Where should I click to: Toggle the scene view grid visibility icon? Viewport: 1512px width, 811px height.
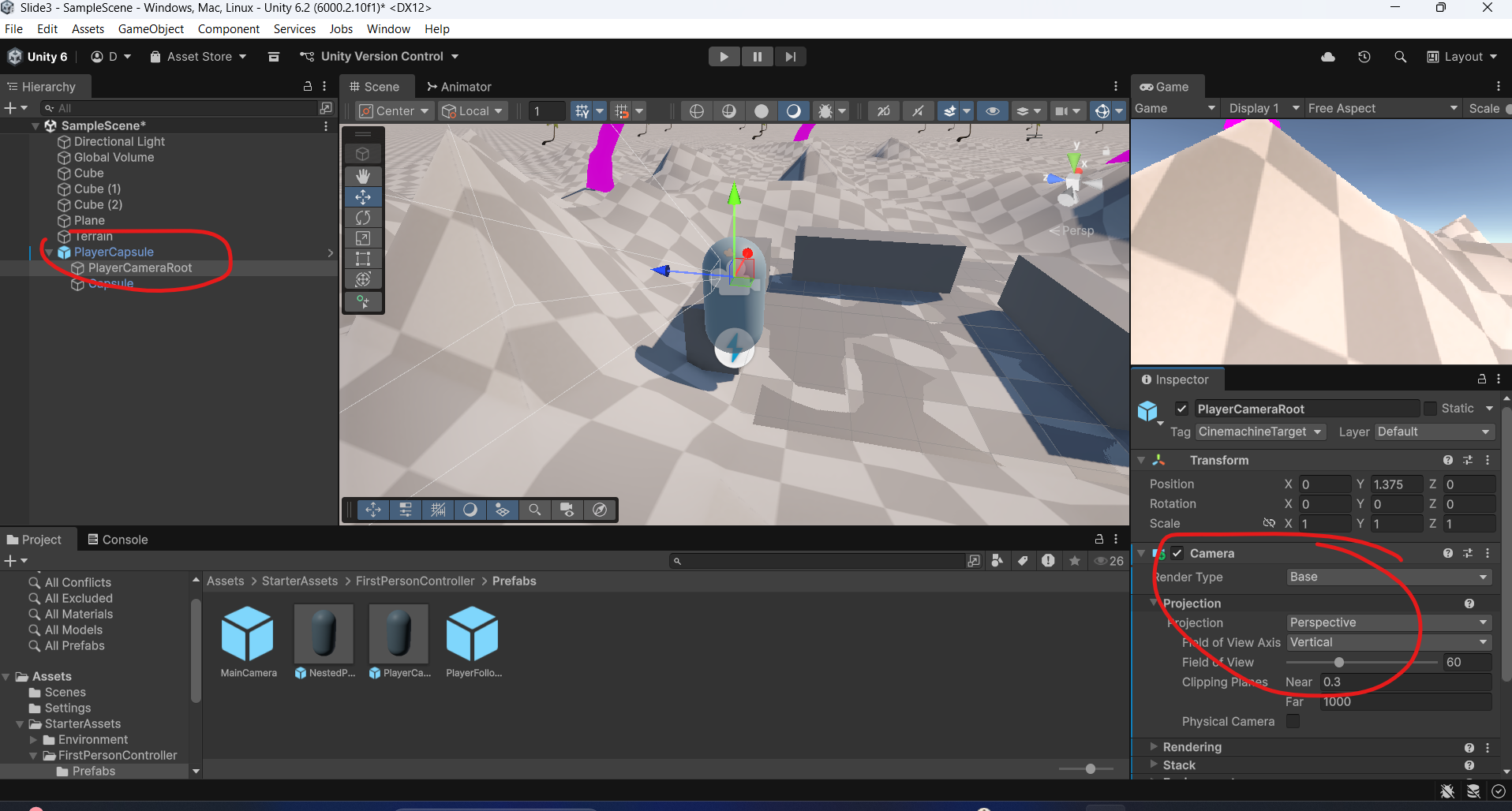(x=582, y=110)
